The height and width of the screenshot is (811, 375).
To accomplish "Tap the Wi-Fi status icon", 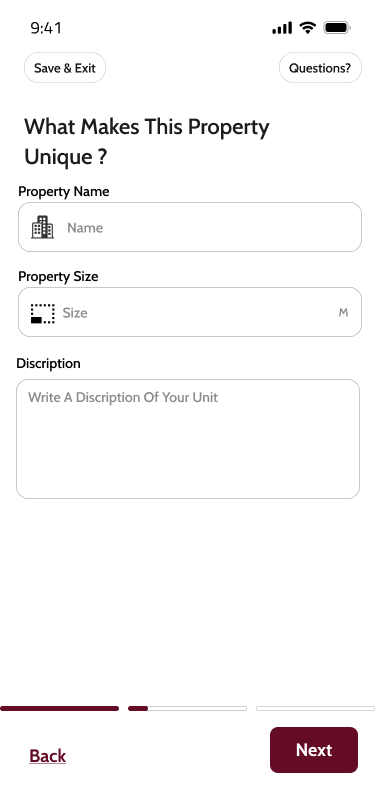I will [308, 27].
